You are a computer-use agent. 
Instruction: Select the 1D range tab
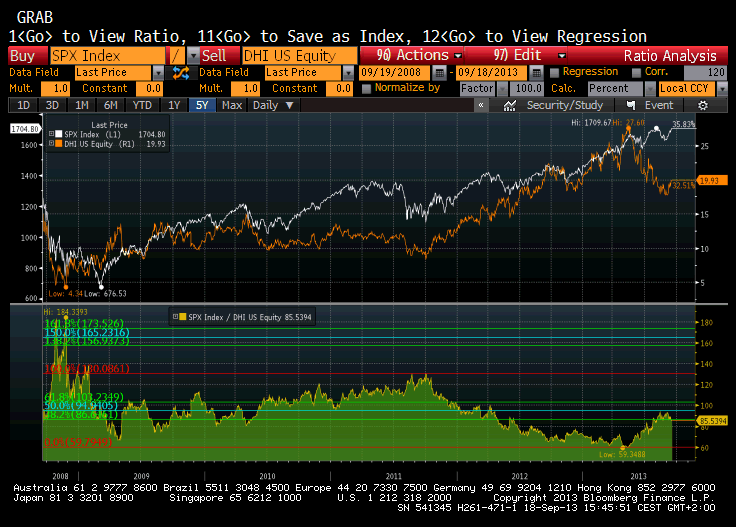pyautogui.click(x=23, y=105)
